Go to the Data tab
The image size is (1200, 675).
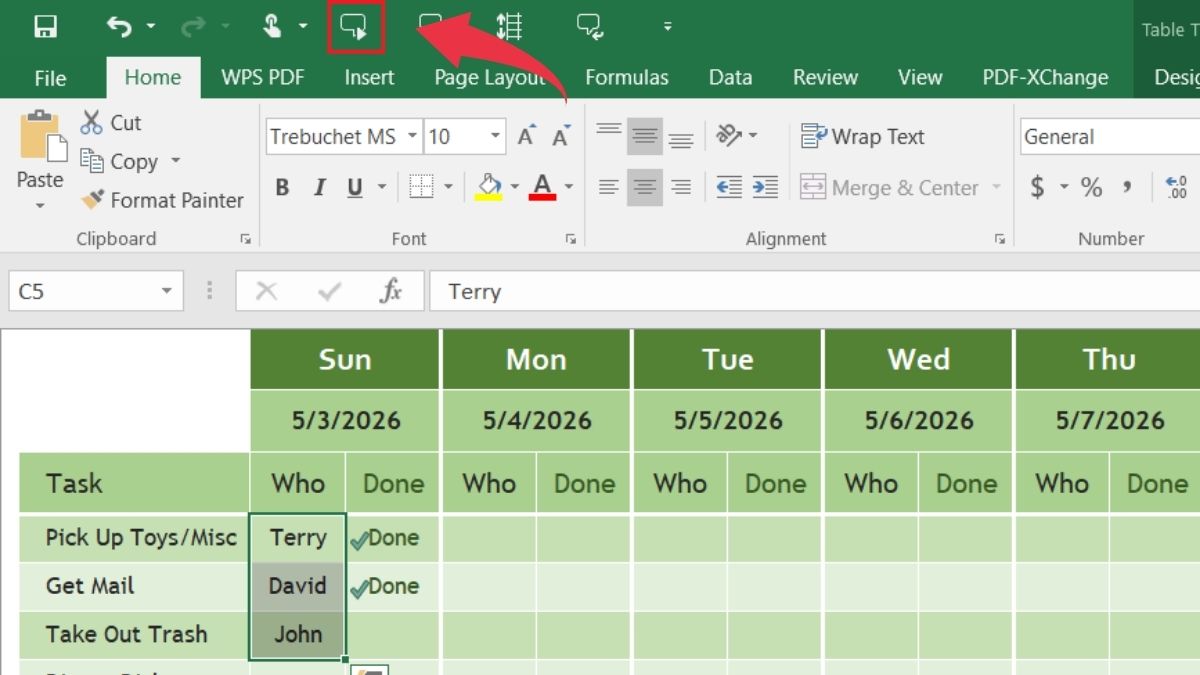click(730, 77)
